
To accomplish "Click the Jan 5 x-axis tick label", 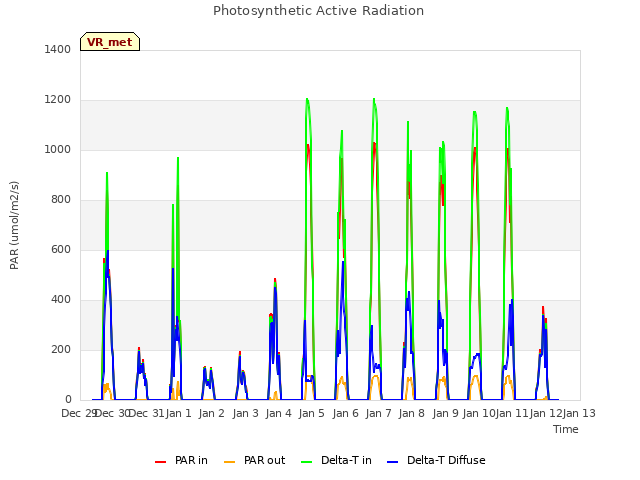I will [312, 413].
